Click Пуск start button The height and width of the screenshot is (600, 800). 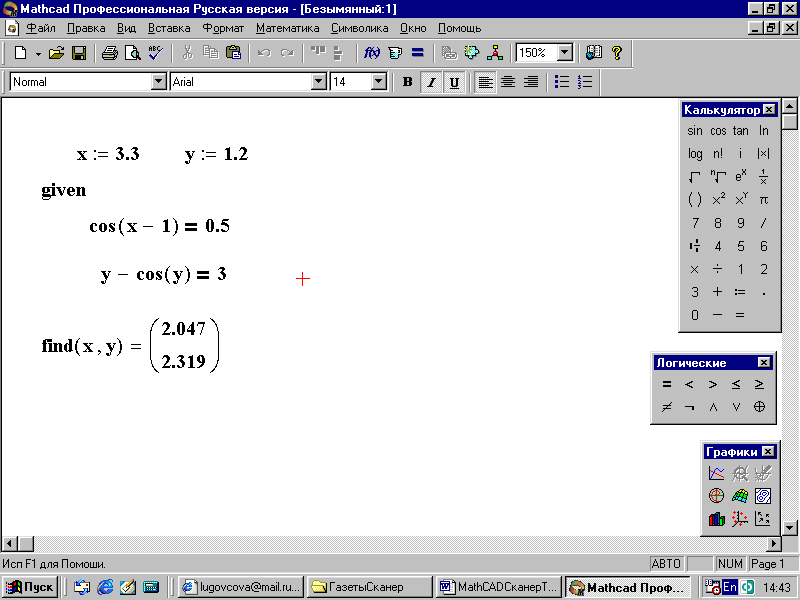[x=31, y=587]
